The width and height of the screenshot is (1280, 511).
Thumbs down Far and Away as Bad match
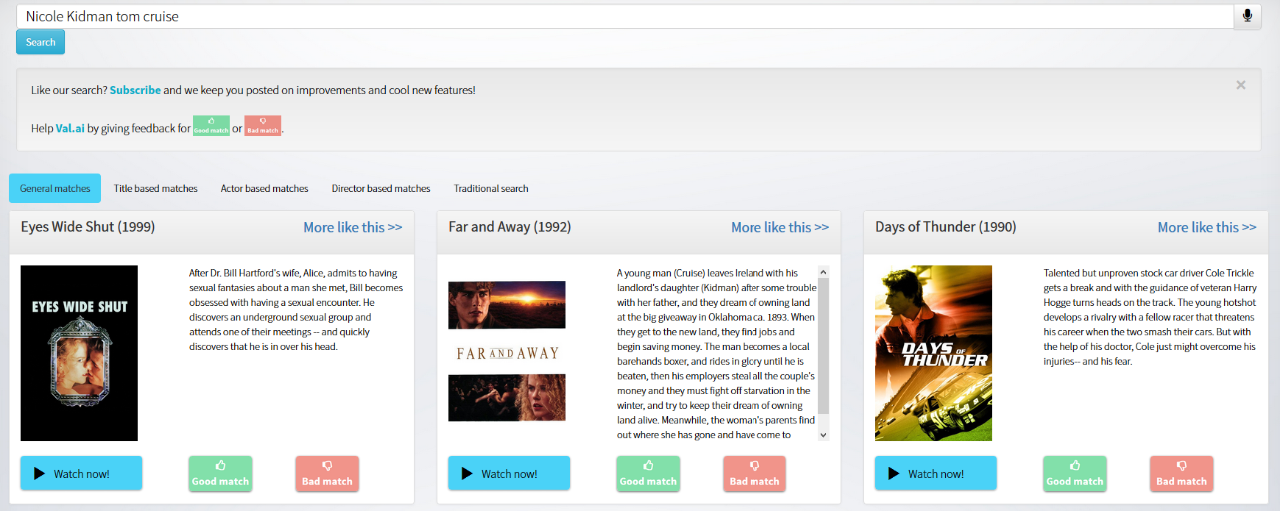tap(754, 473)
